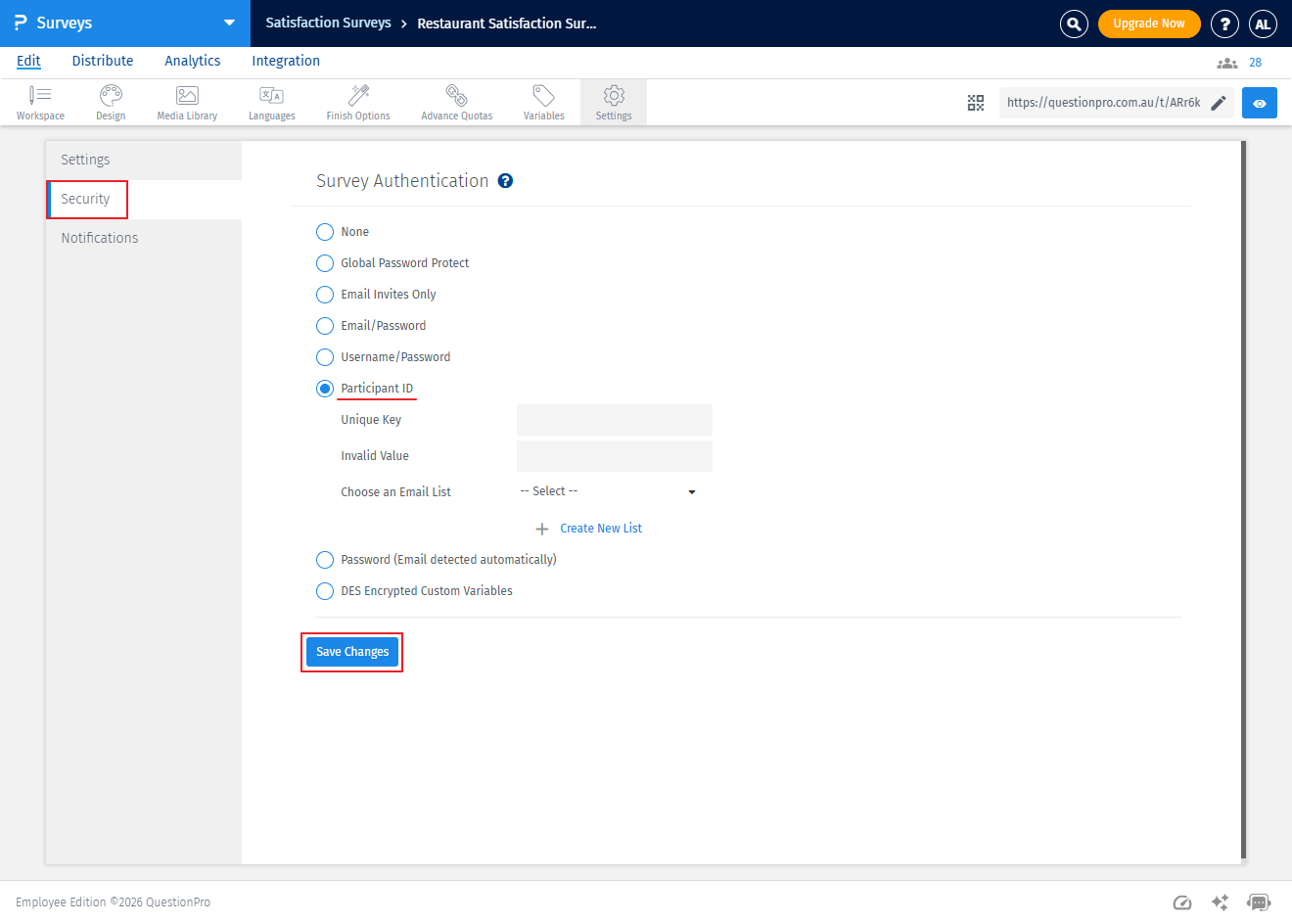This screenshot has height=924, width=1292.
Task: Open Media Library from toolbar
Action: pos(187,102)
